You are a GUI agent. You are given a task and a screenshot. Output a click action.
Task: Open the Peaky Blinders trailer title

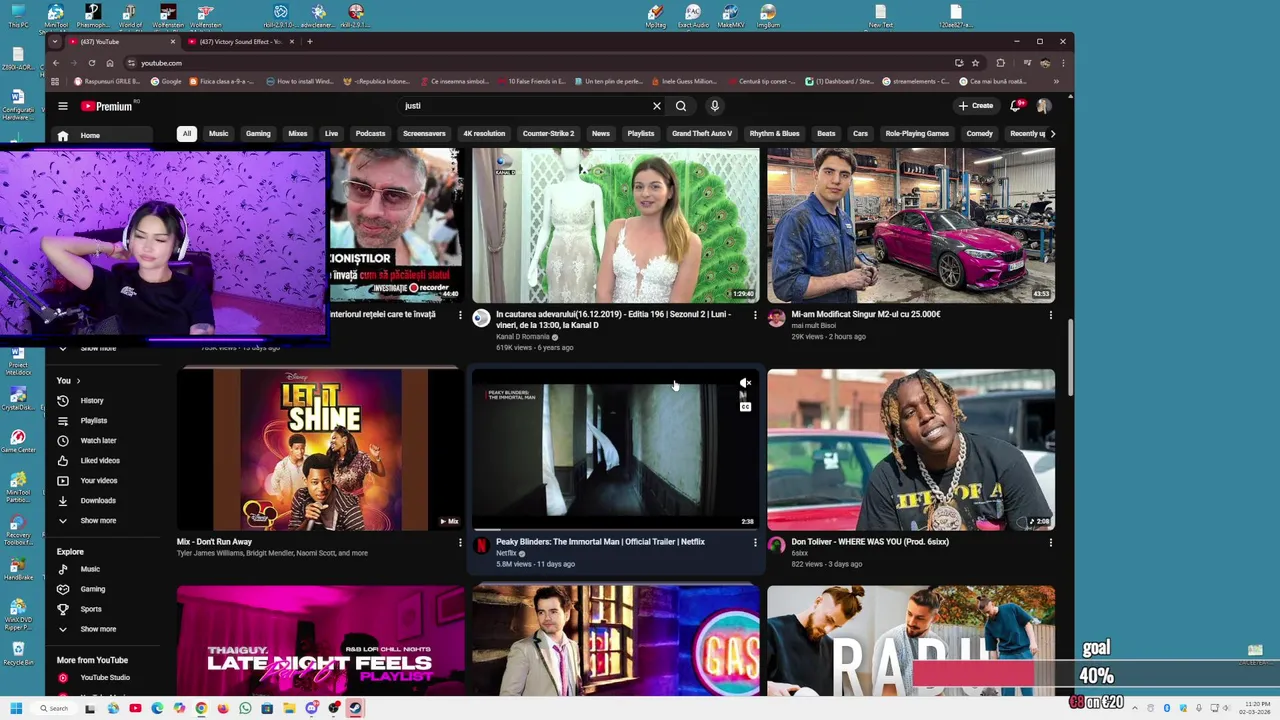(600, 542)
